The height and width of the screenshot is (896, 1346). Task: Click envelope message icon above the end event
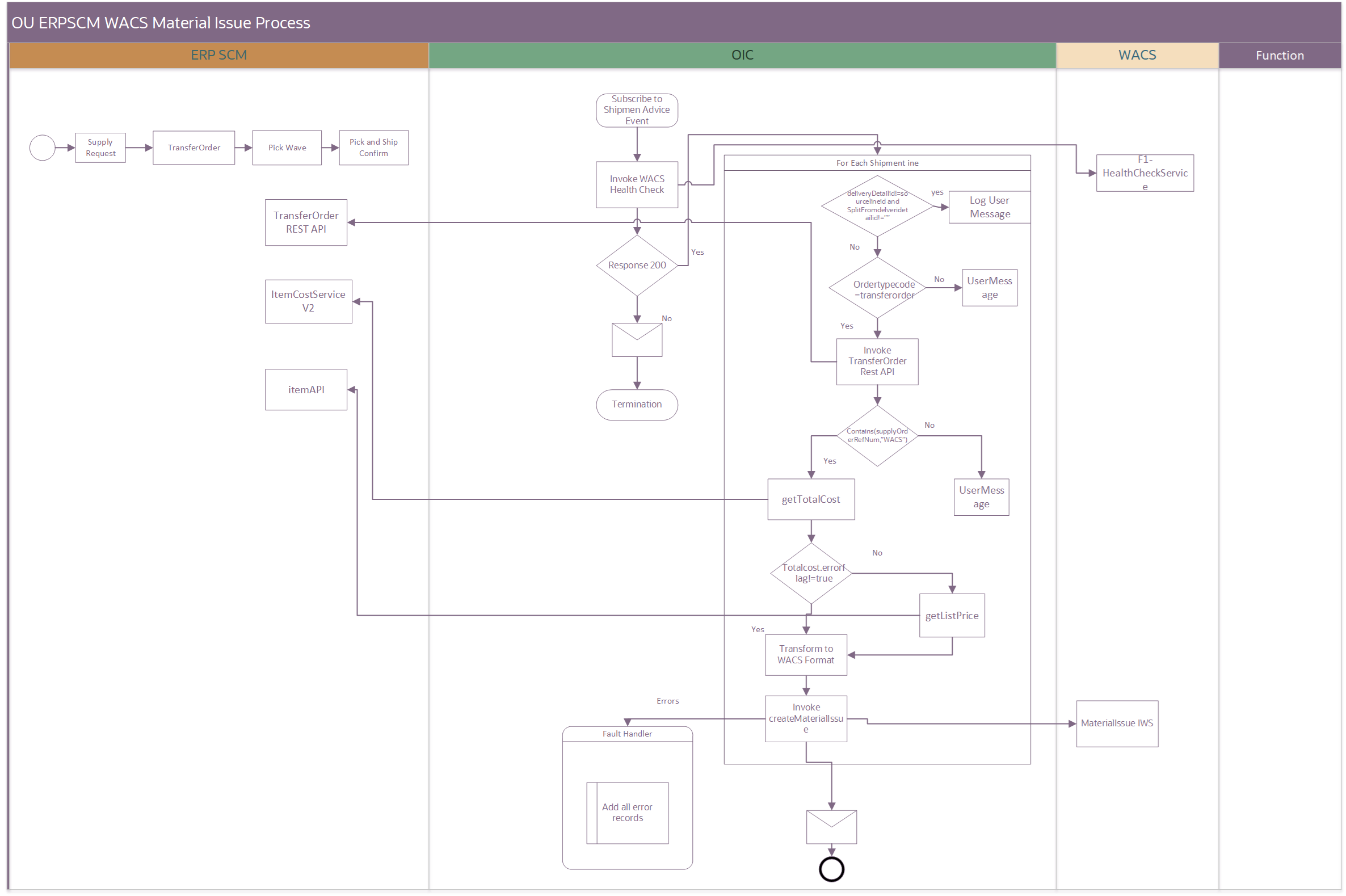click(x=832, y=827)
